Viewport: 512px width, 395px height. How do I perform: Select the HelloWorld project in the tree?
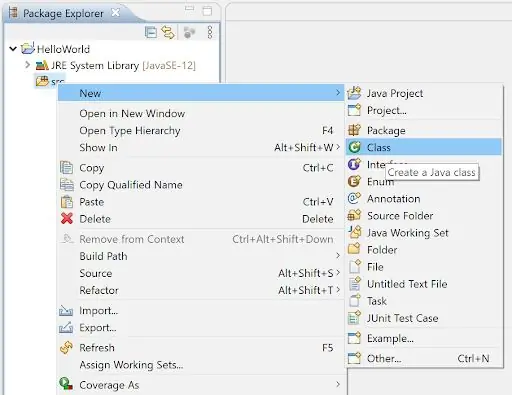(63, 49)
